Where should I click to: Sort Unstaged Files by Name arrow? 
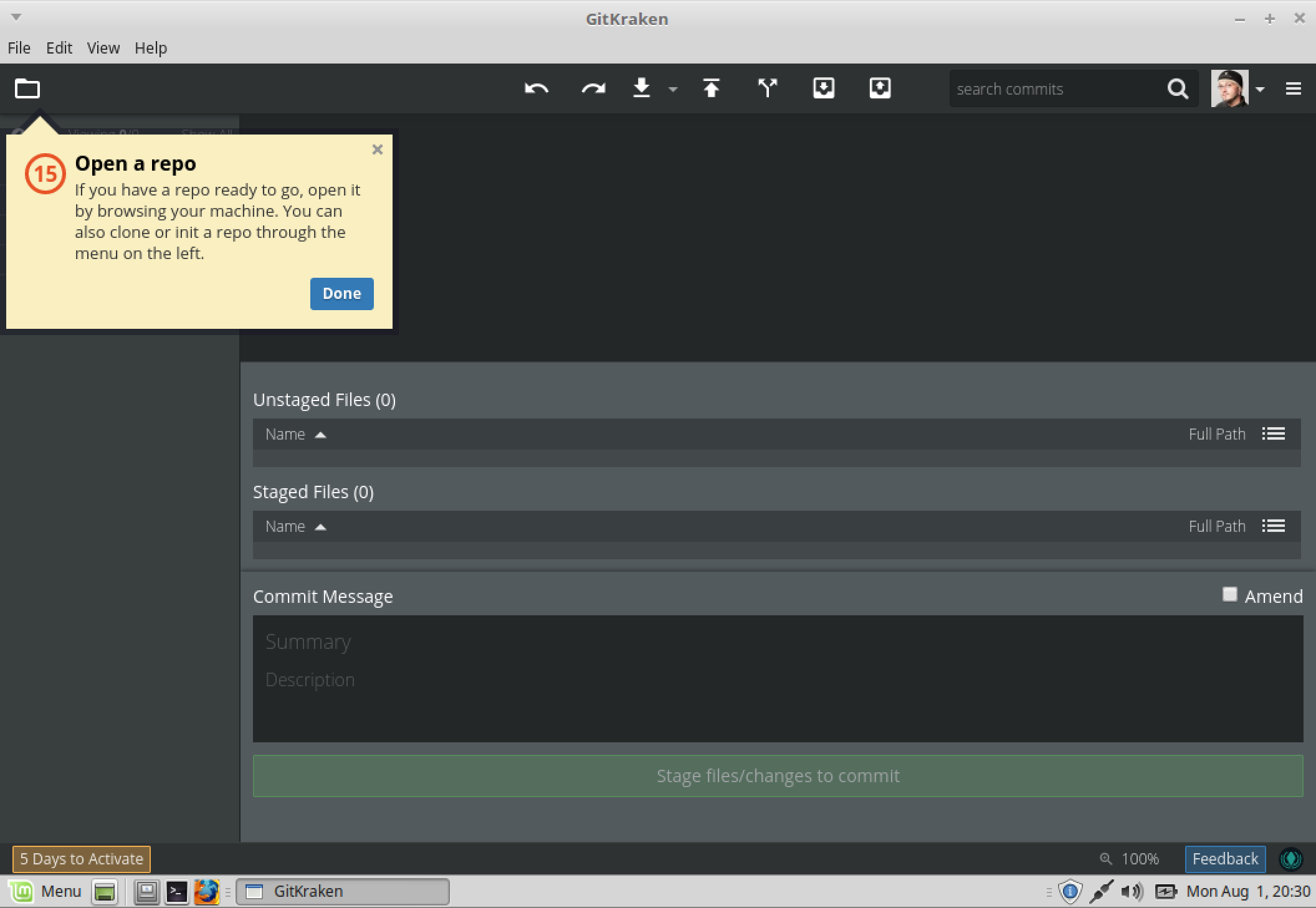point(320,435)
